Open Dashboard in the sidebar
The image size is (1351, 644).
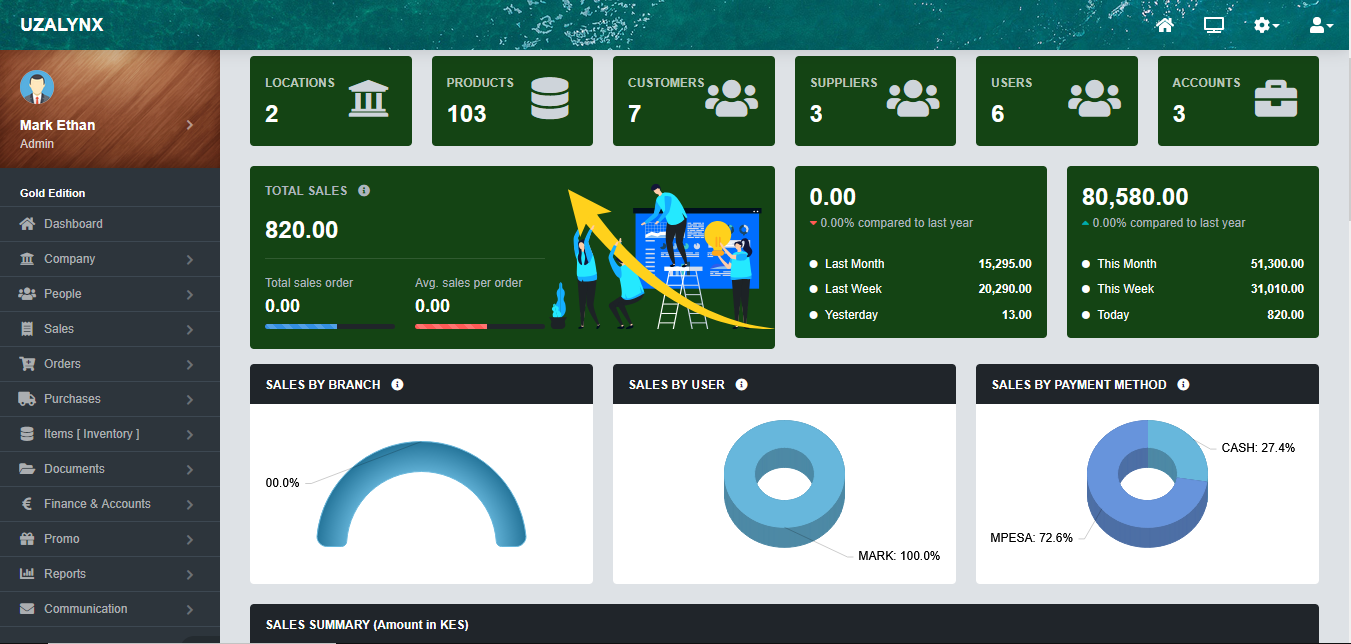tap(73, 224)
